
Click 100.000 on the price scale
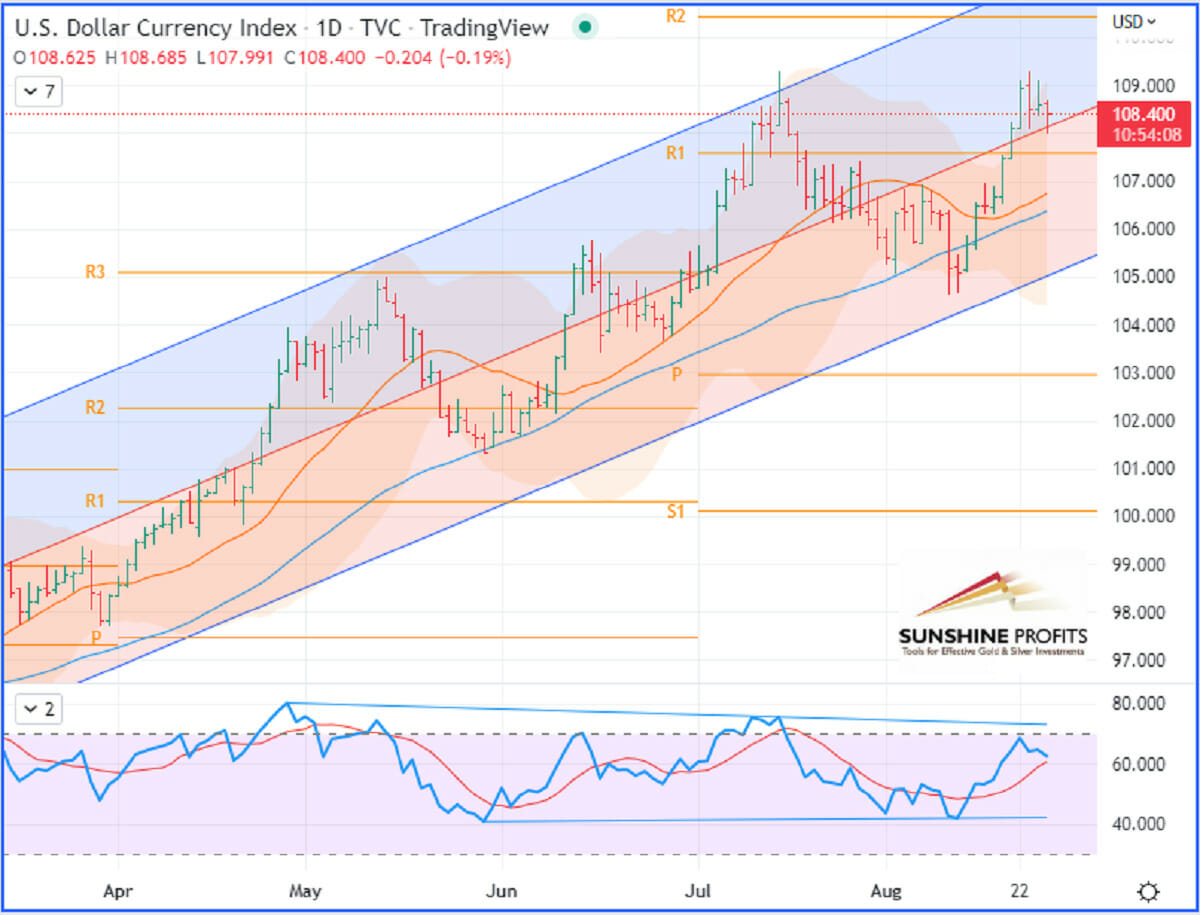[1138, 516]
